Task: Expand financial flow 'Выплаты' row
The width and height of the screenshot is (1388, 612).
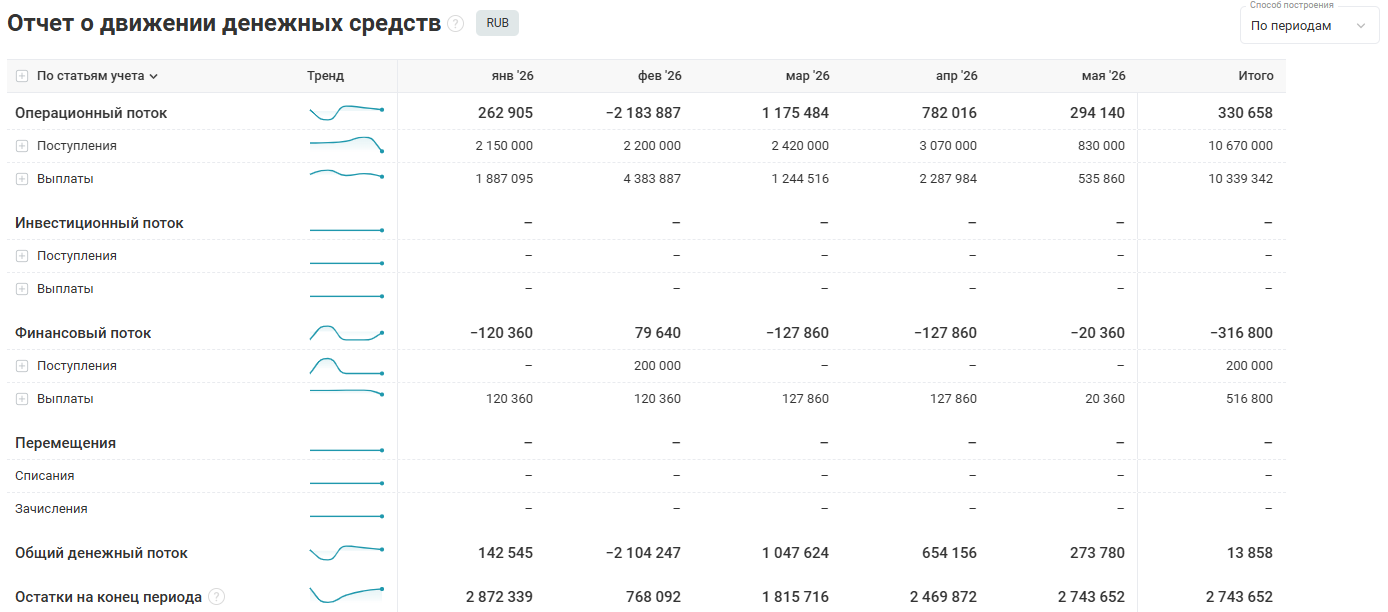Action: 22,399
